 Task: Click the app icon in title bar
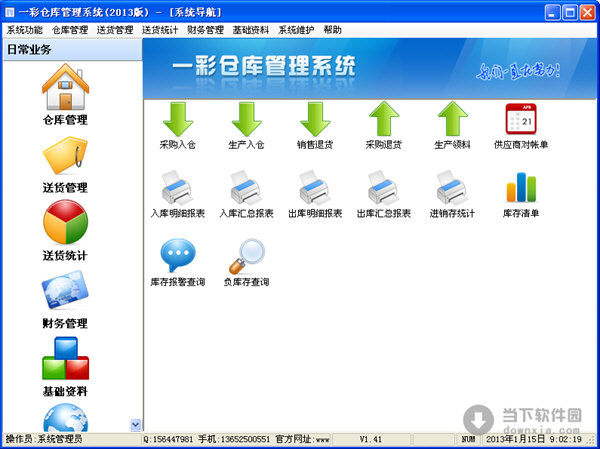point(10,13)
